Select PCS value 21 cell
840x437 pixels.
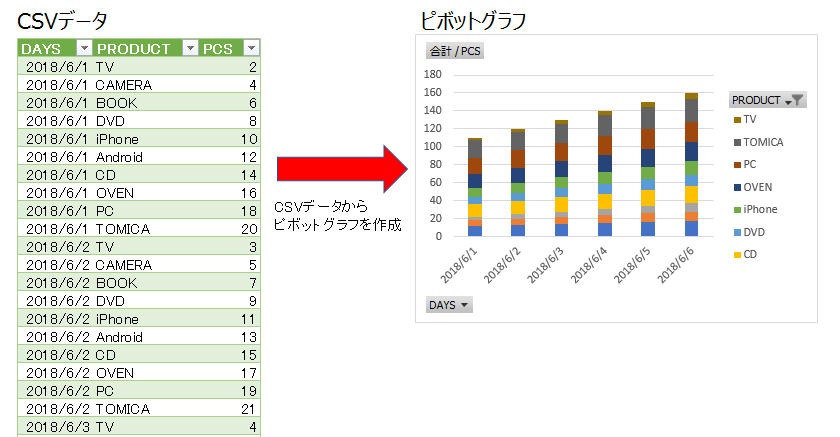[230, 409]
